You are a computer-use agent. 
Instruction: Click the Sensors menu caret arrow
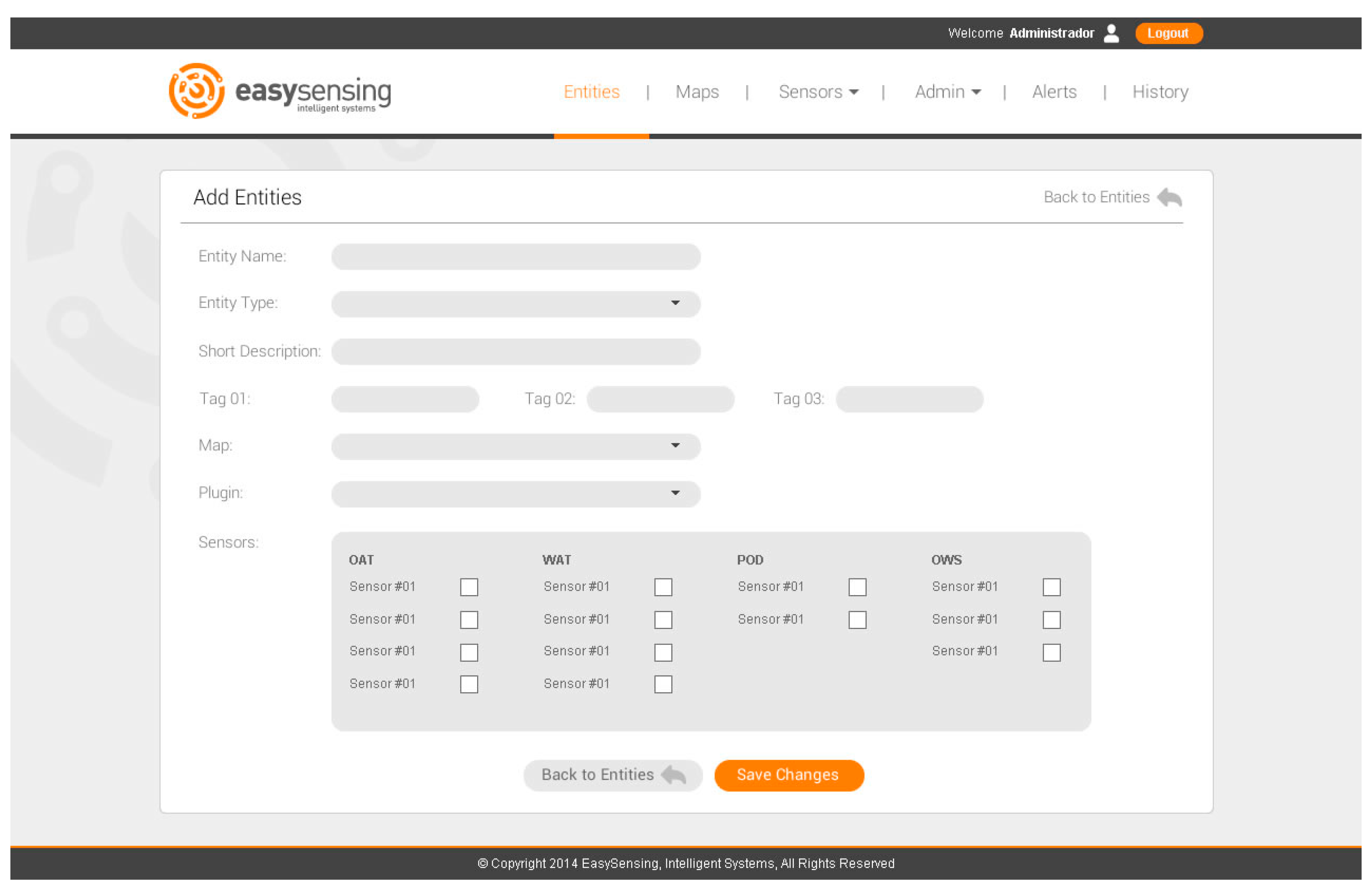click(854, 92)
